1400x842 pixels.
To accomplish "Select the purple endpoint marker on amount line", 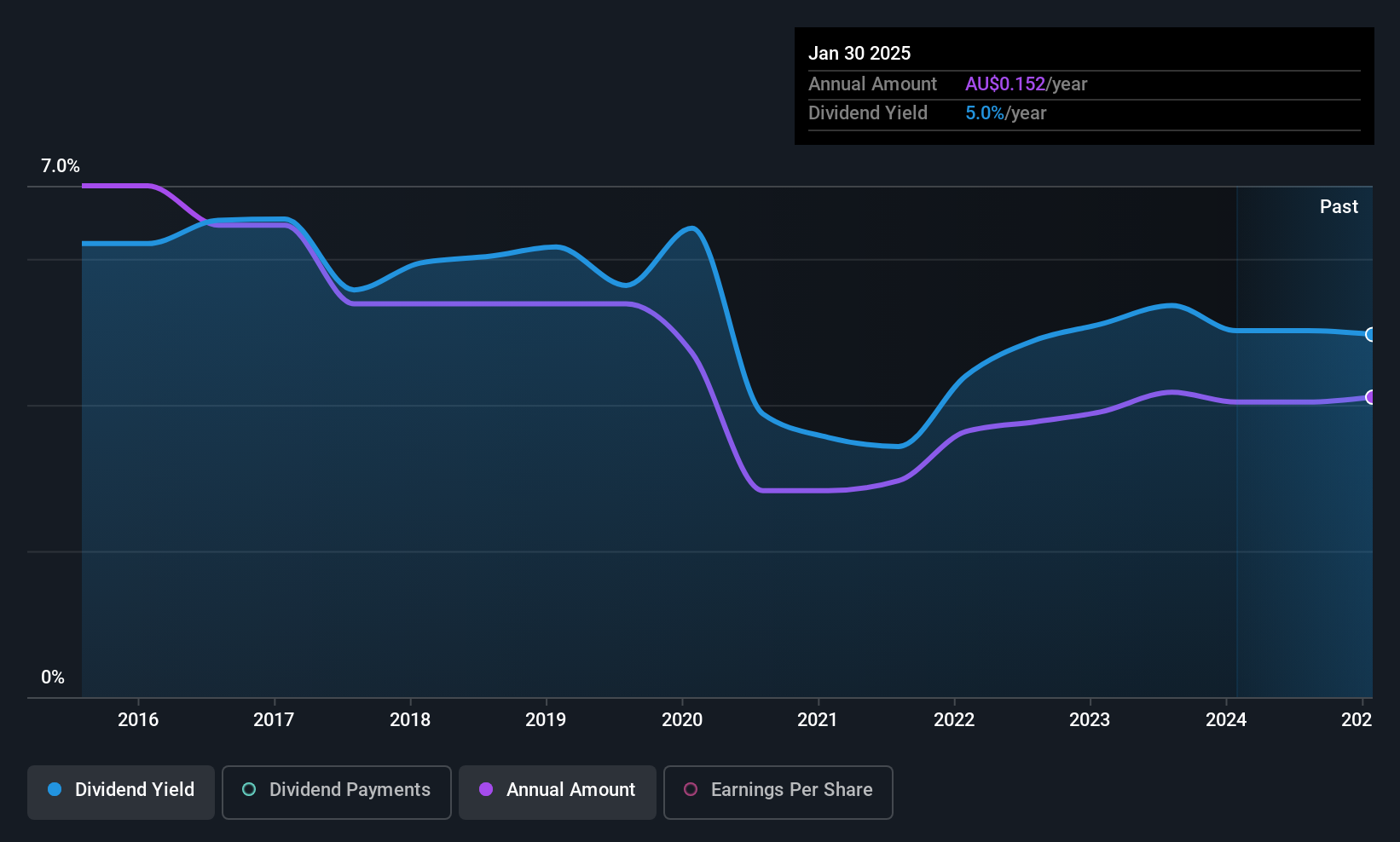I will pos(1370,397).
